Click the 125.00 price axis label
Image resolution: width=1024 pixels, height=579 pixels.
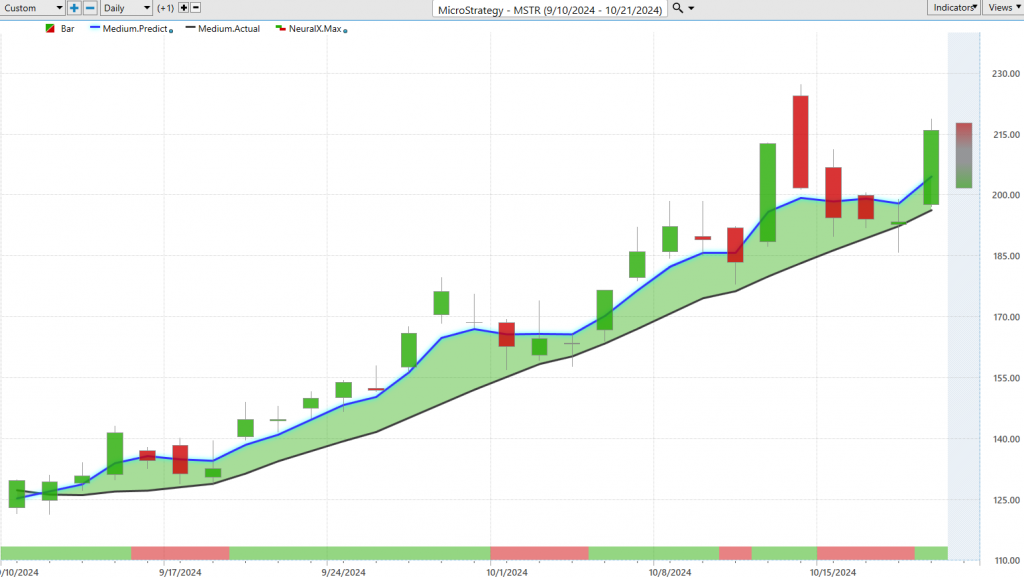click(1006, 500)
